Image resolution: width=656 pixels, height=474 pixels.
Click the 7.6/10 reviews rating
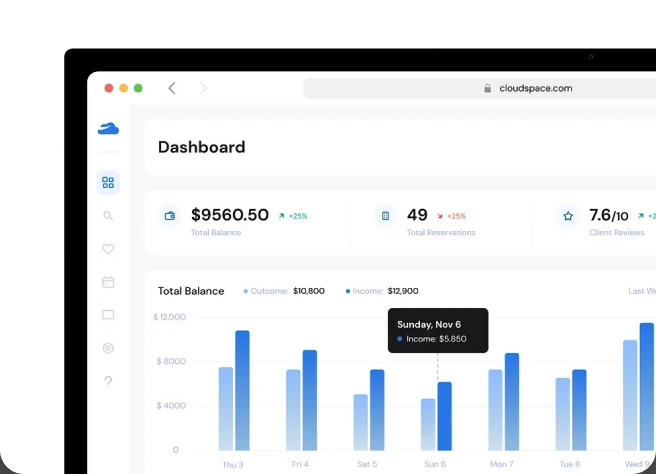click(609, 215)
